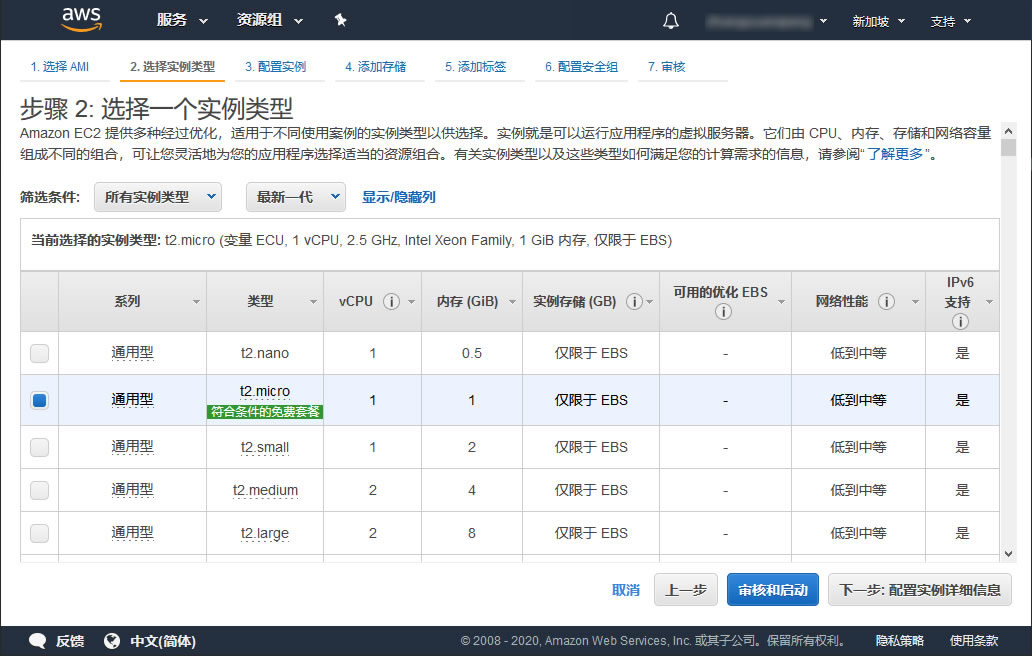Click 中文(简体) language selector
The width and height of the screenshot is (1032, 656).
tap(163, 641)
